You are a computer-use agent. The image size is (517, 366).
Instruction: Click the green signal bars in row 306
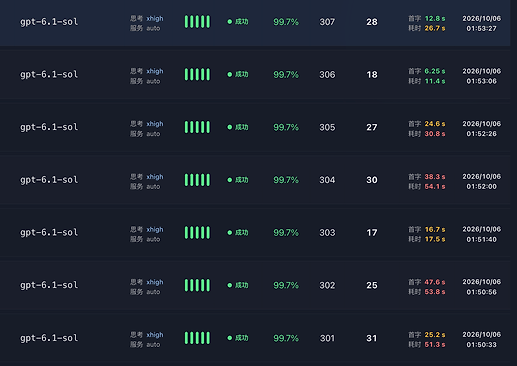[x=197, y=74]
